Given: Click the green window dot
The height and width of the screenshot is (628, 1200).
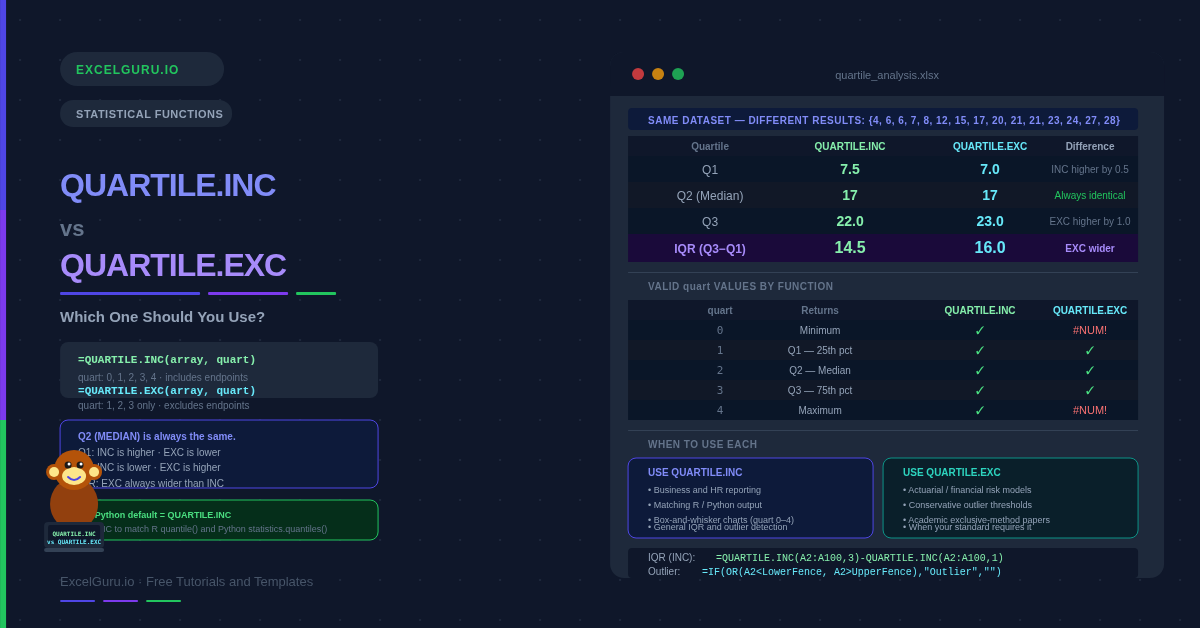Looking at the screenshot, I should click(x=678, y=74).
